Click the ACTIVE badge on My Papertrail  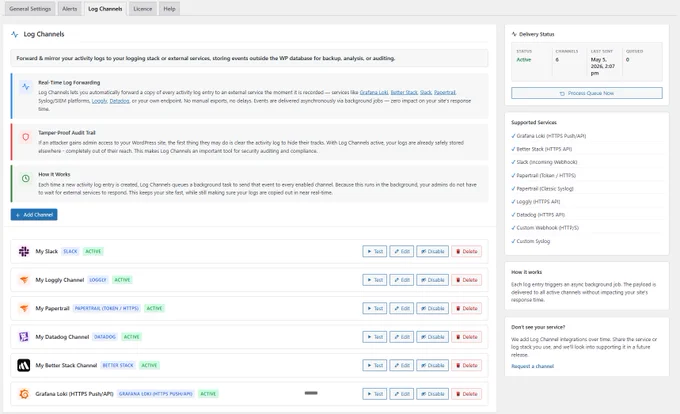click(x=154, y=308)
